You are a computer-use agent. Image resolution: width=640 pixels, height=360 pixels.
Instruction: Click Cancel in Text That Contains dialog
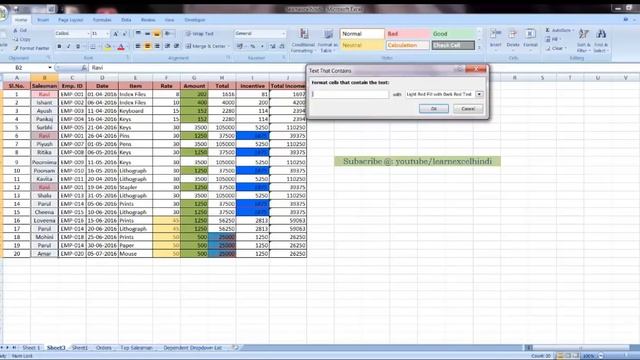[x=468, y=109]
